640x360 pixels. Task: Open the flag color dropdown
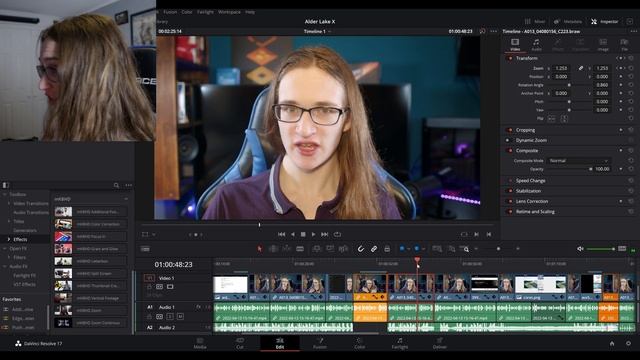tap(408, 249)
